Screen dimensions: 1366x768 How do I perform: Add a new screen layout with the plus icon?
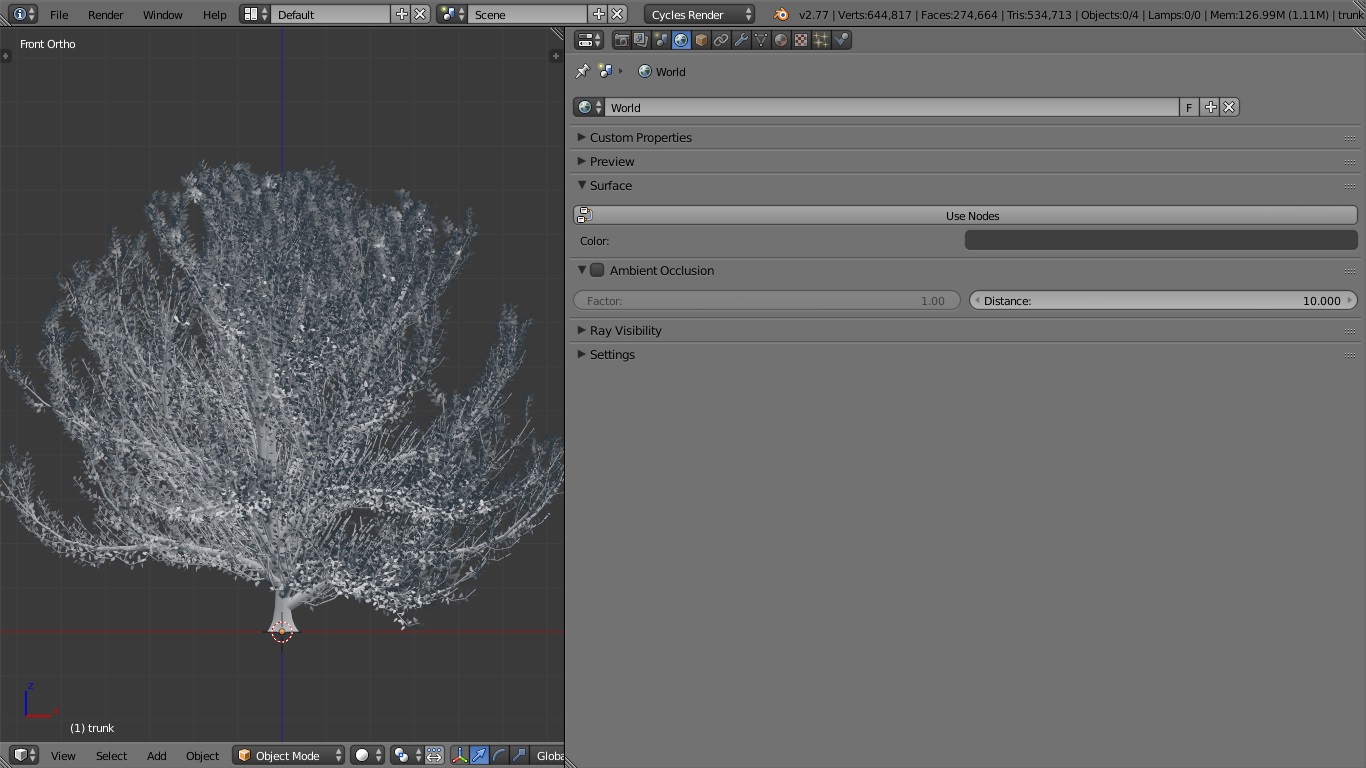402,14
